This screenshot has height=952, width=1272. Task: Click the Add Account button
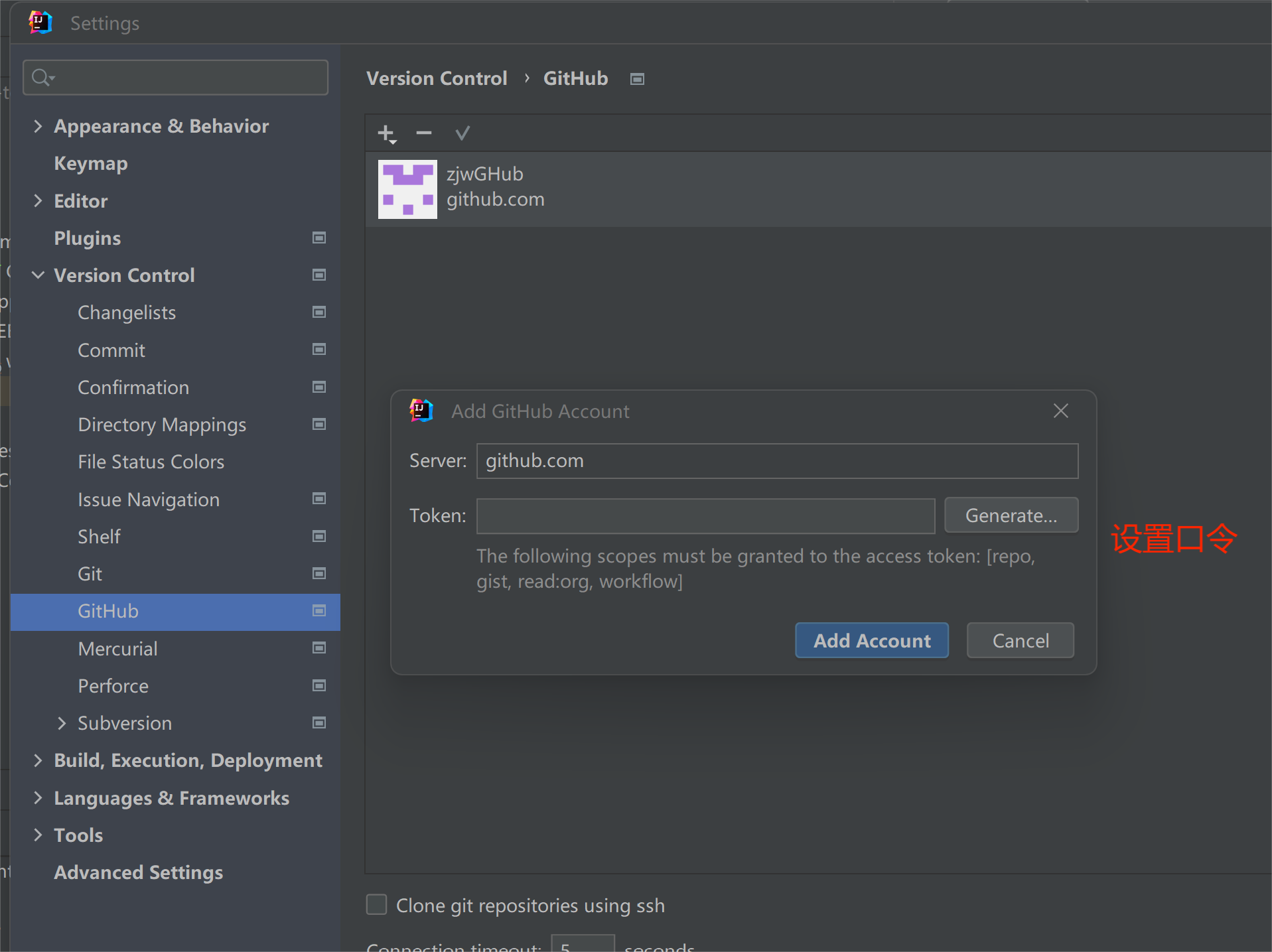click(872, 640)
